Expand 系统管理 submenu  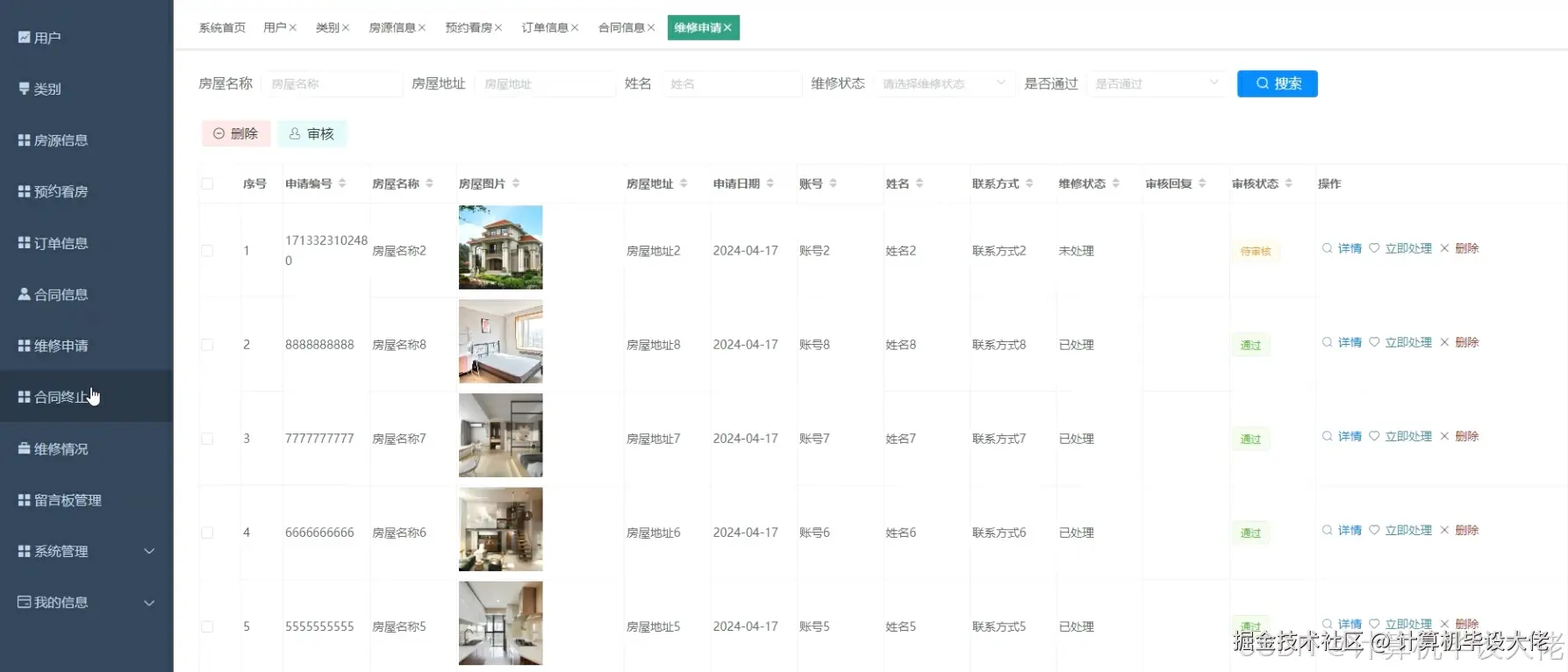click(x=86, y=551)
